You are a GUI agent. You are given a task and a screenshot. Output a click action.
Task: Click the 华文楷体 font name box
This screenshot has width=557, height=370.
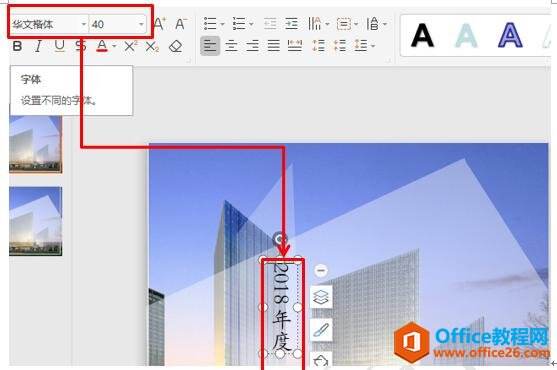pos(49,25)
